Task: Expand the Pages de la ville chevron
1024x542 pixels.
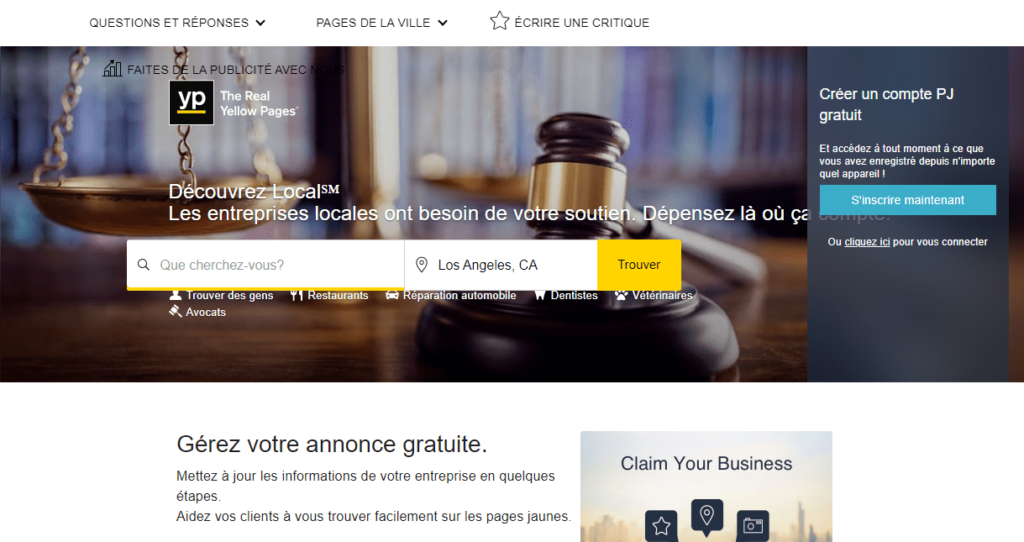Action: (442, 23)
